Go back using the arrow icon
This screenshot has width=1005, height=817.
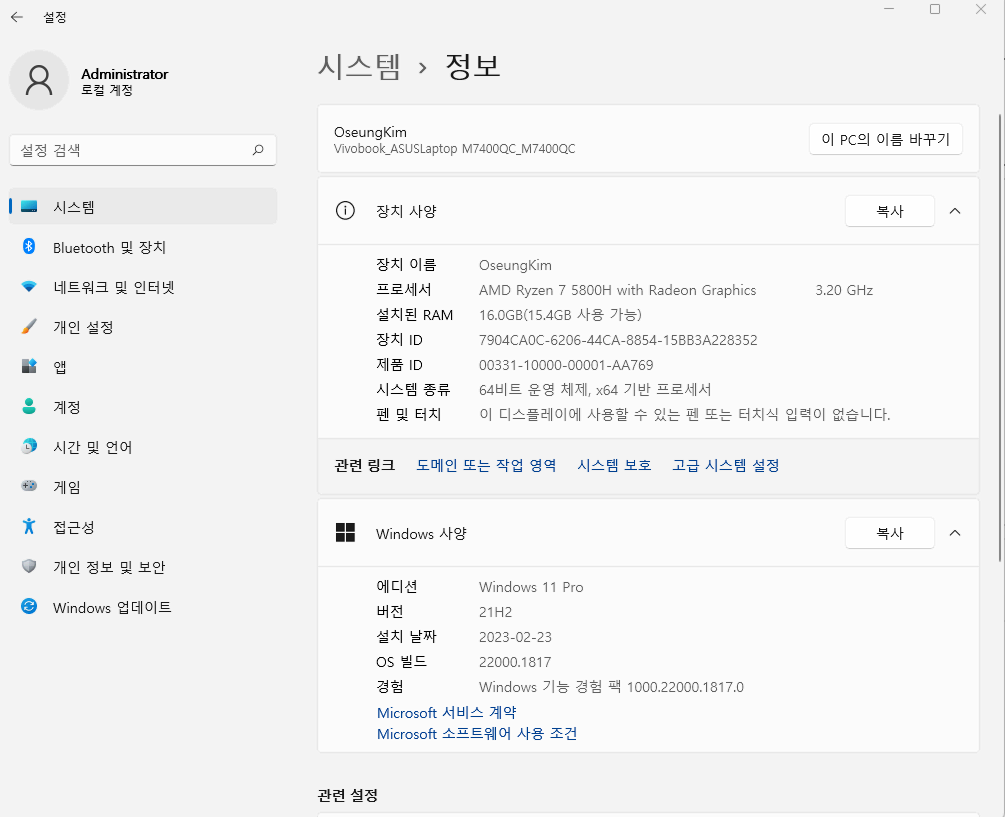[x=17, y=17]
